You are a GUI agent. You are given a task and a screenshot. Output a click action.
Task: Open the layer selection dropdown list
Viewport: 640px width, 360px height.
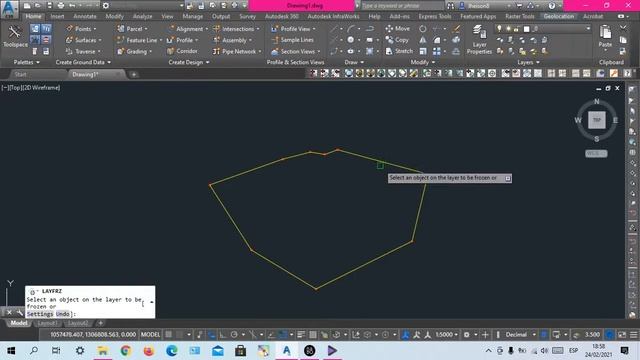pos(588,29)
